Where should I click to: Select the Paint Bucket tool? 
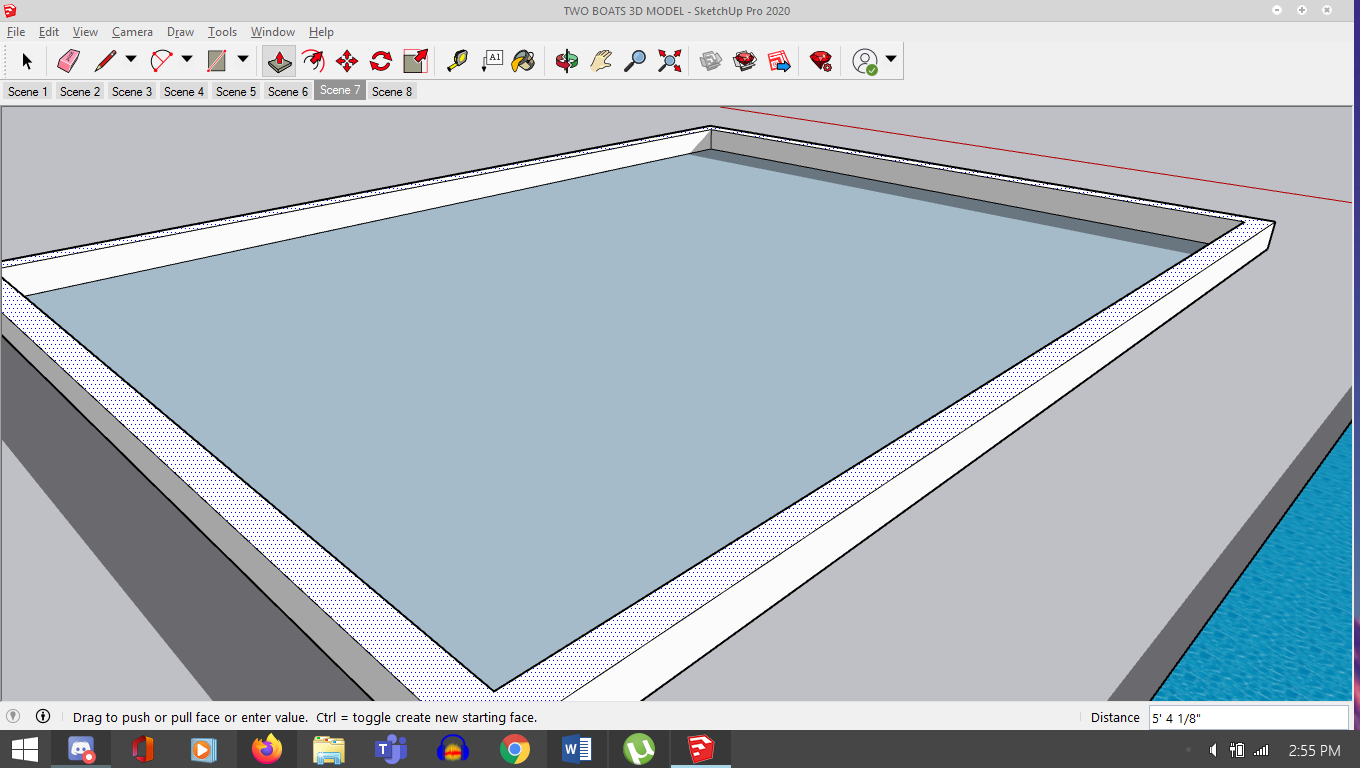coord(523,61)
